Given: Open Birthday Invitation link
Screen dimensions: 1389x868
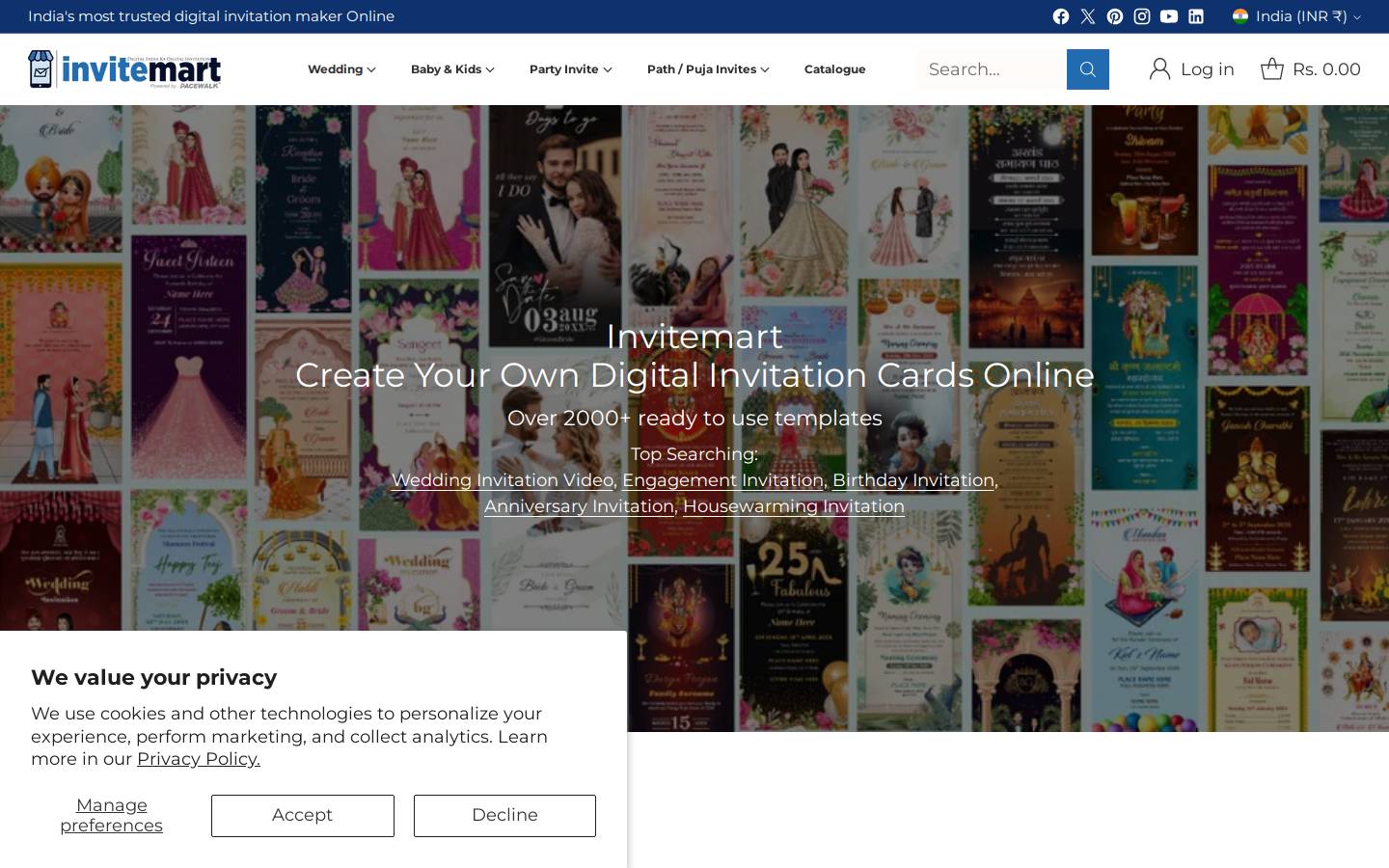Looking at the screenshot, I should click(913, 480).
